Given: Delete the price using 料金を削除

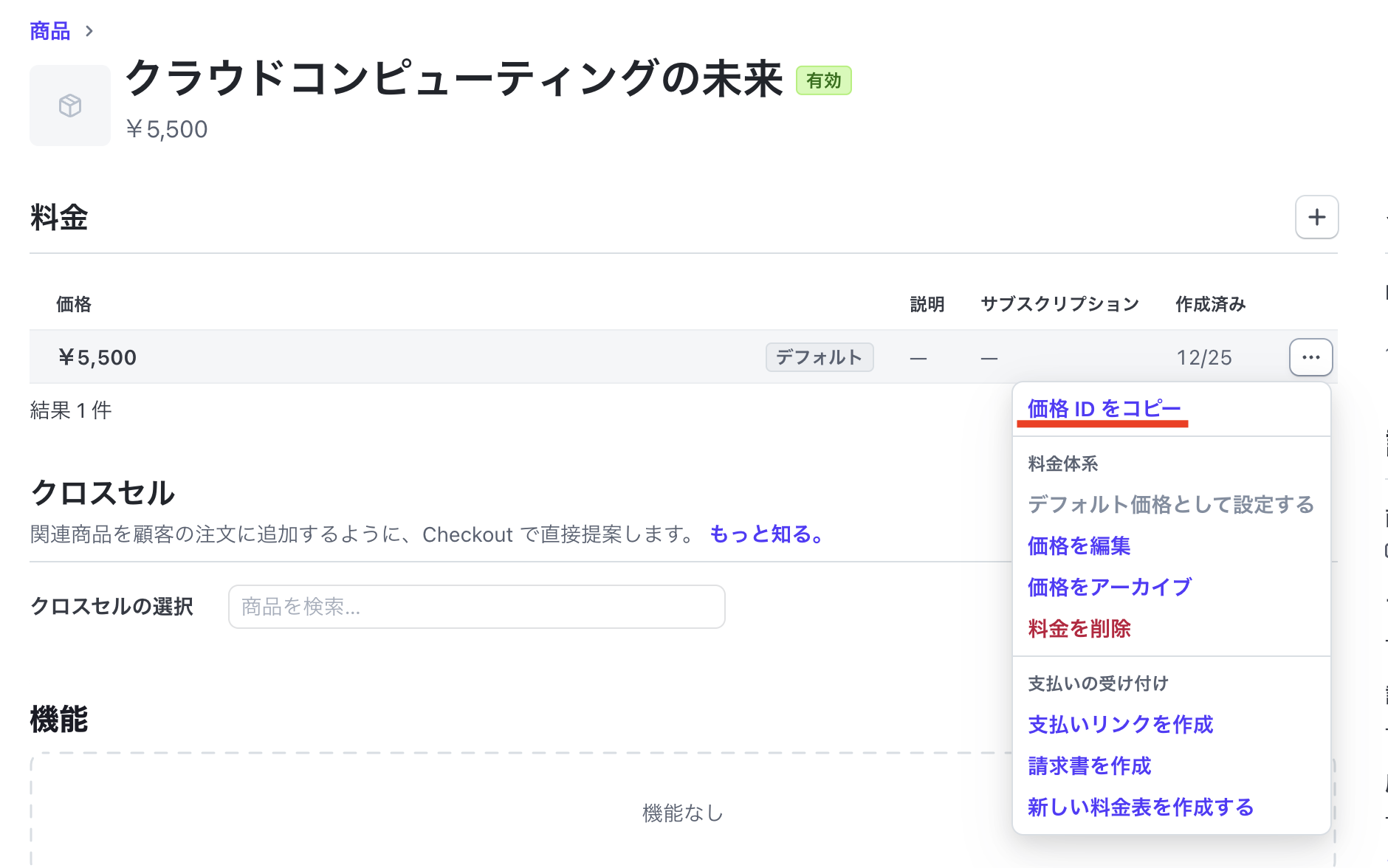Looking at the screenshot, I should pos(1078,628).
